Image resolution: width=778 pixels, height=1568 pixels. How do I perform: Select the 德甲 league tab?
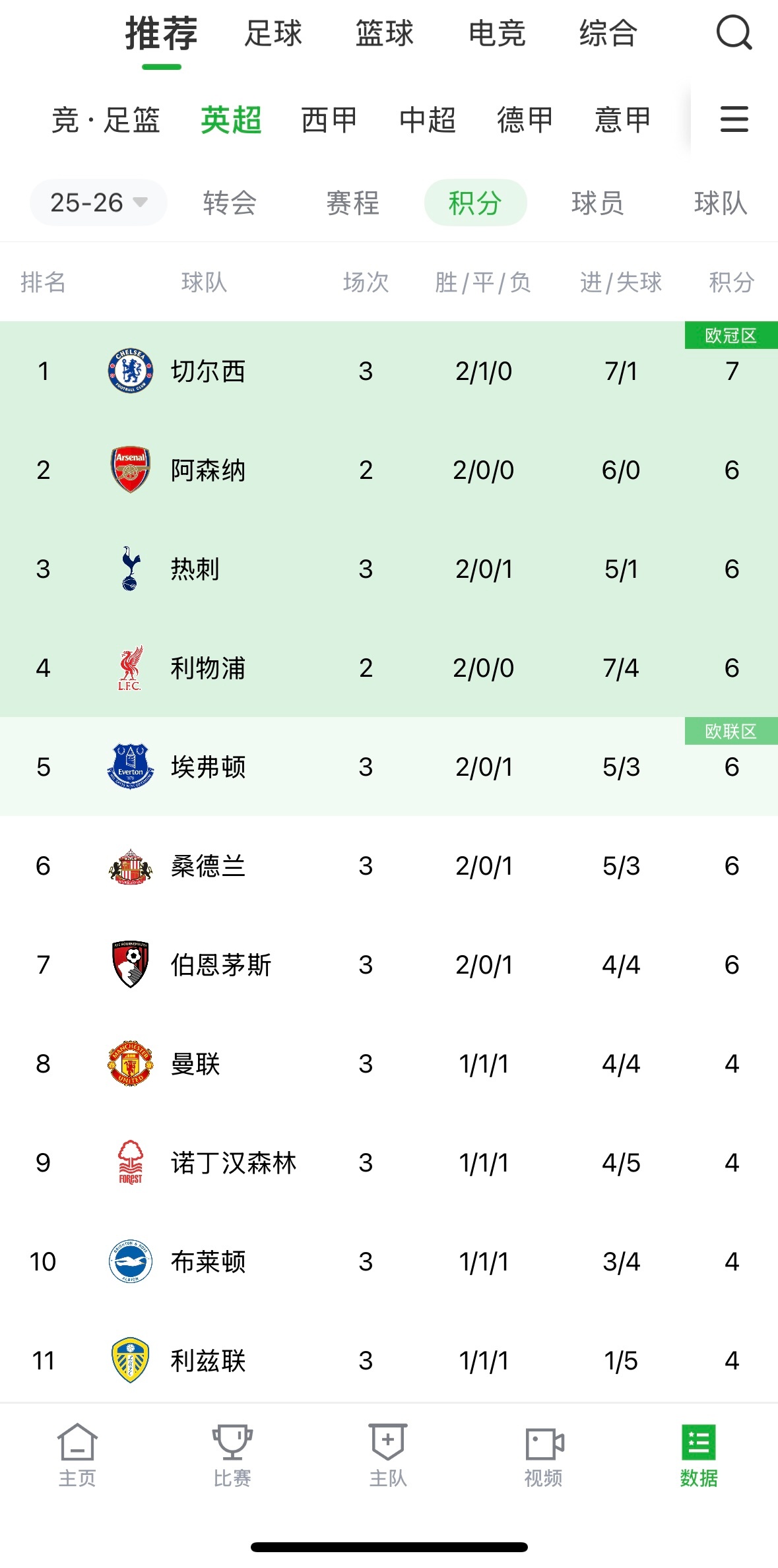pyautogui.click(x=525, y=120)
